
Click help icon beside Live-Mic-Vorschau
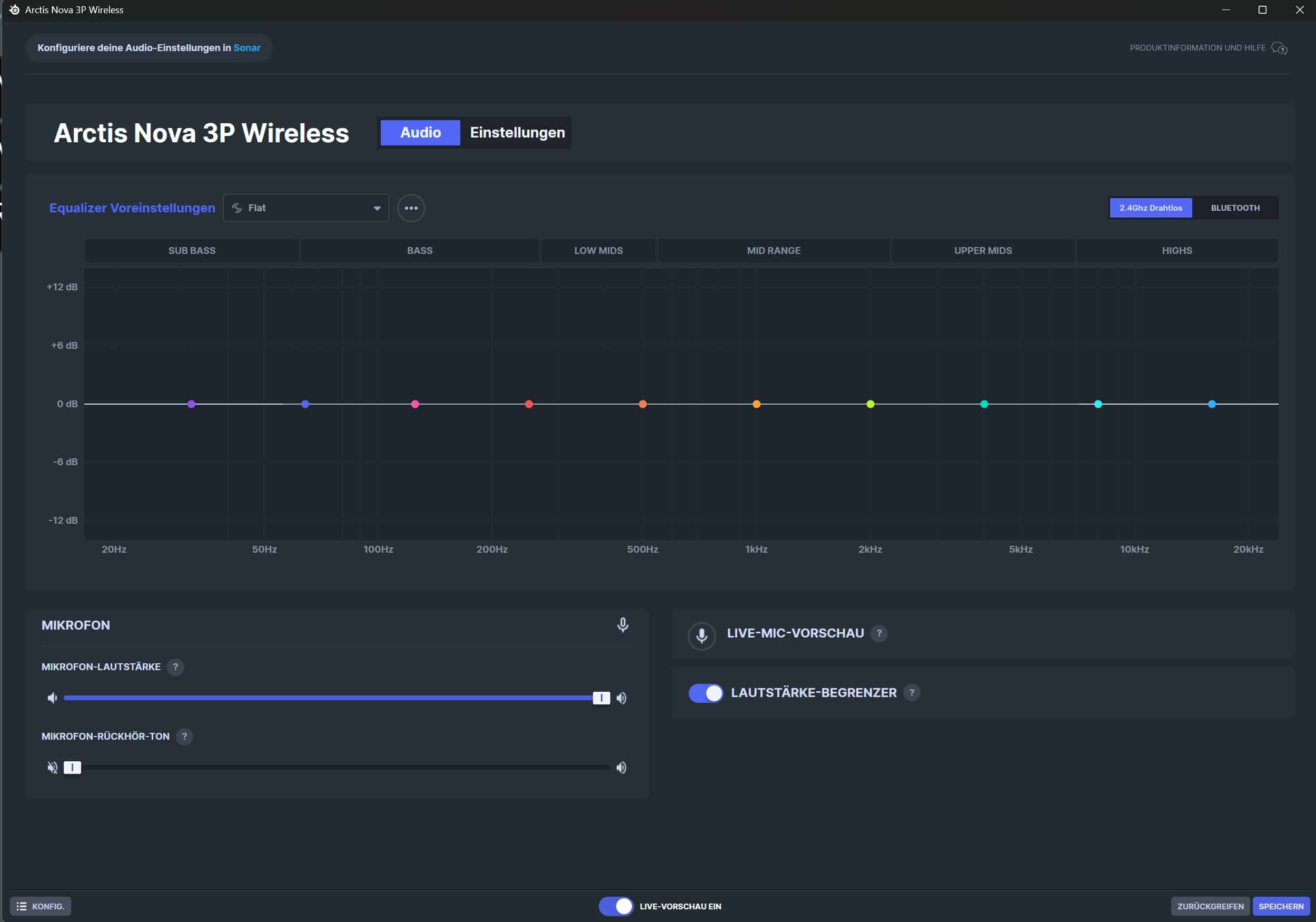click(879, 633)
